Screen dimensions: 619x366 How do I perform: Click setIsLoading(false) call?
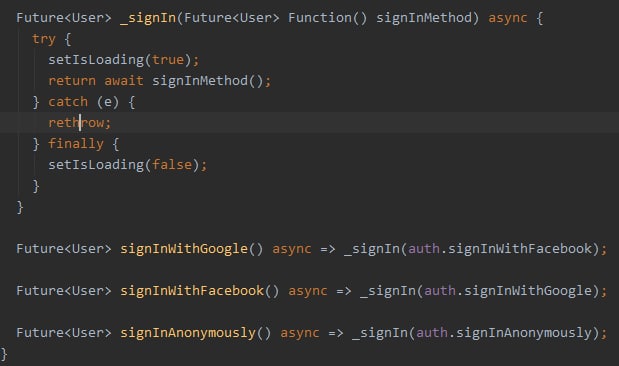[x=124, y=165]
